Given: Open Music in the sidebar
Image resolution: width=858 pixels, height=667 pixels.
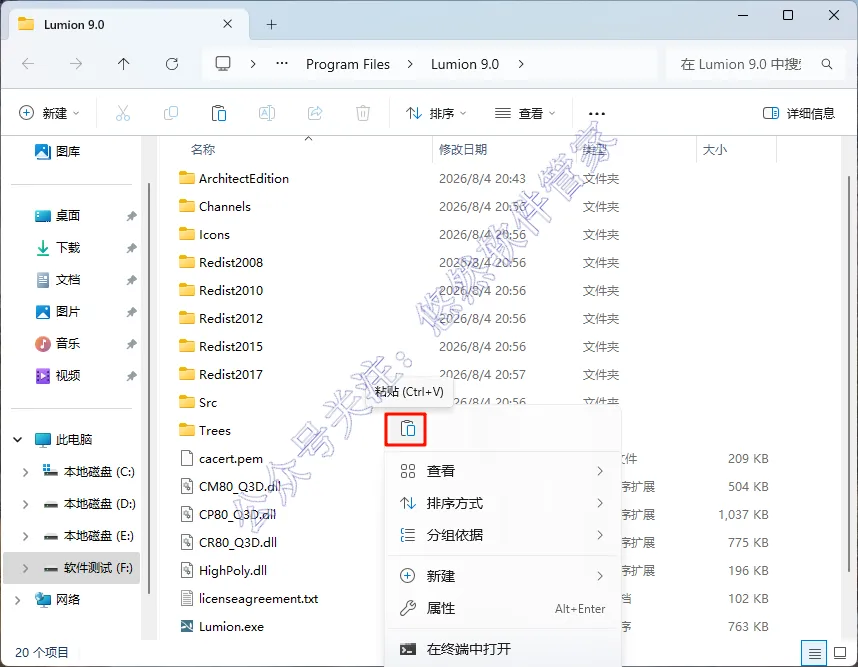Looking at the screenshot, I should pyautogui.click(x=58, y=344).
